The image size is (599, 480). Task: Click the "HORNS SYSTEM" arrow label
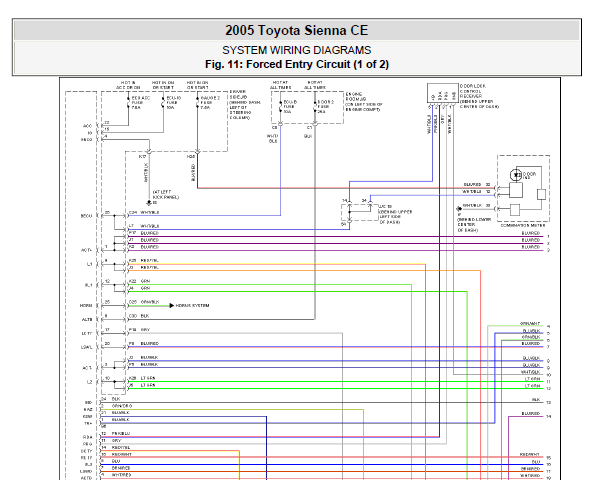[x=192, y=305]
